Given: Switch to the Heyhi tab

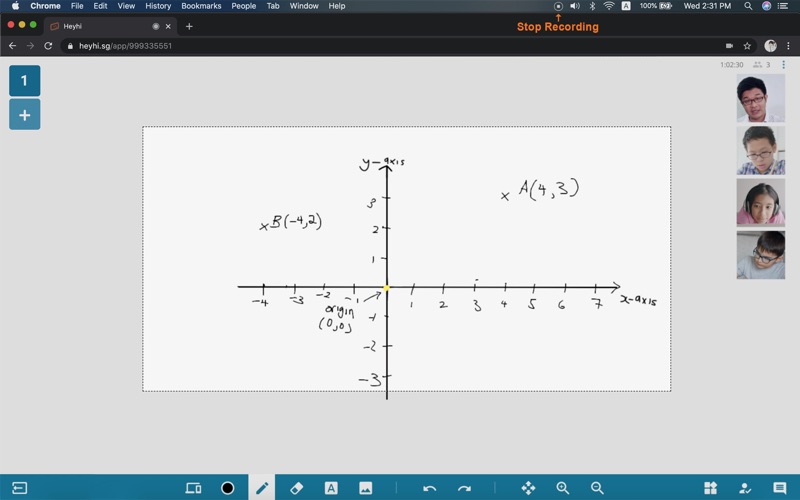Looking at the screenshot, I should (x=110, y=26).
